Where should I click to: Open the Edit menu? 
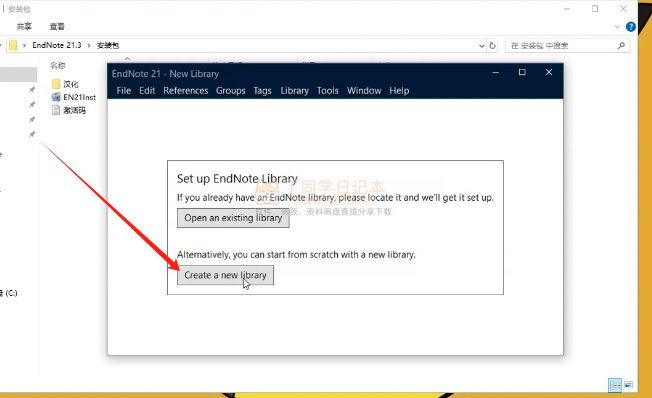147,91
